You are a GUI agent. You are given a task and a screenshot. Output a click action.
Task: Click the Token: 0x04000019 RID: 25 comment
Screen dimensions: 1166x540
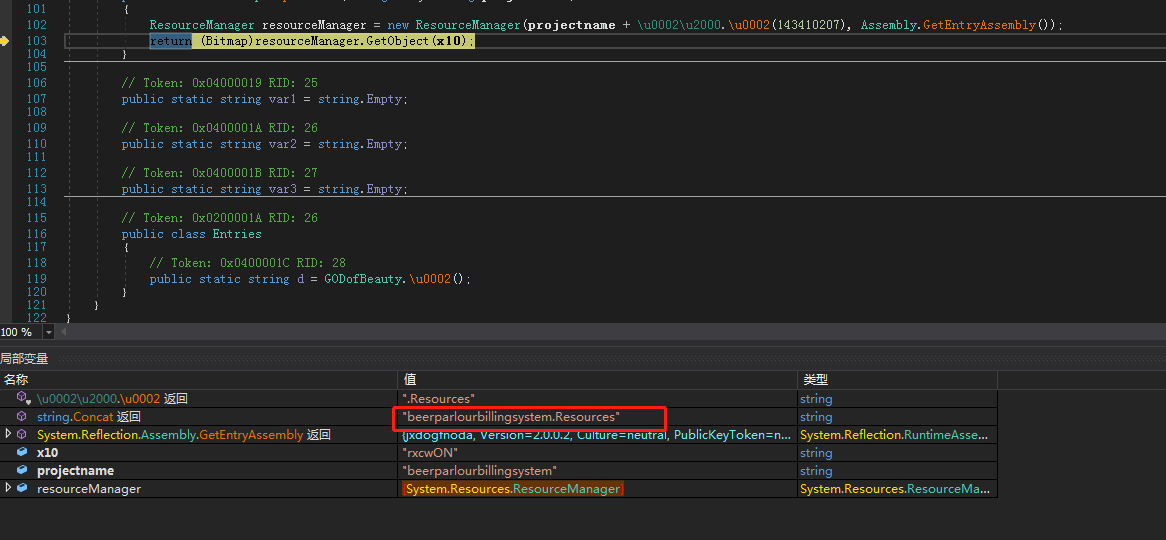(x=220, y=83)
